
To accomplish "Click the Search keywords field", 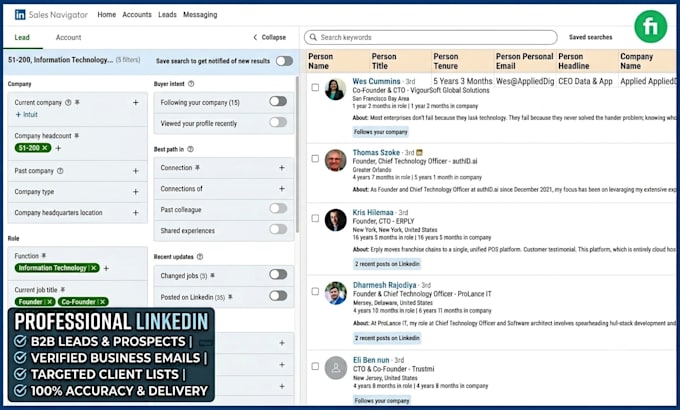I will (431, 37).
